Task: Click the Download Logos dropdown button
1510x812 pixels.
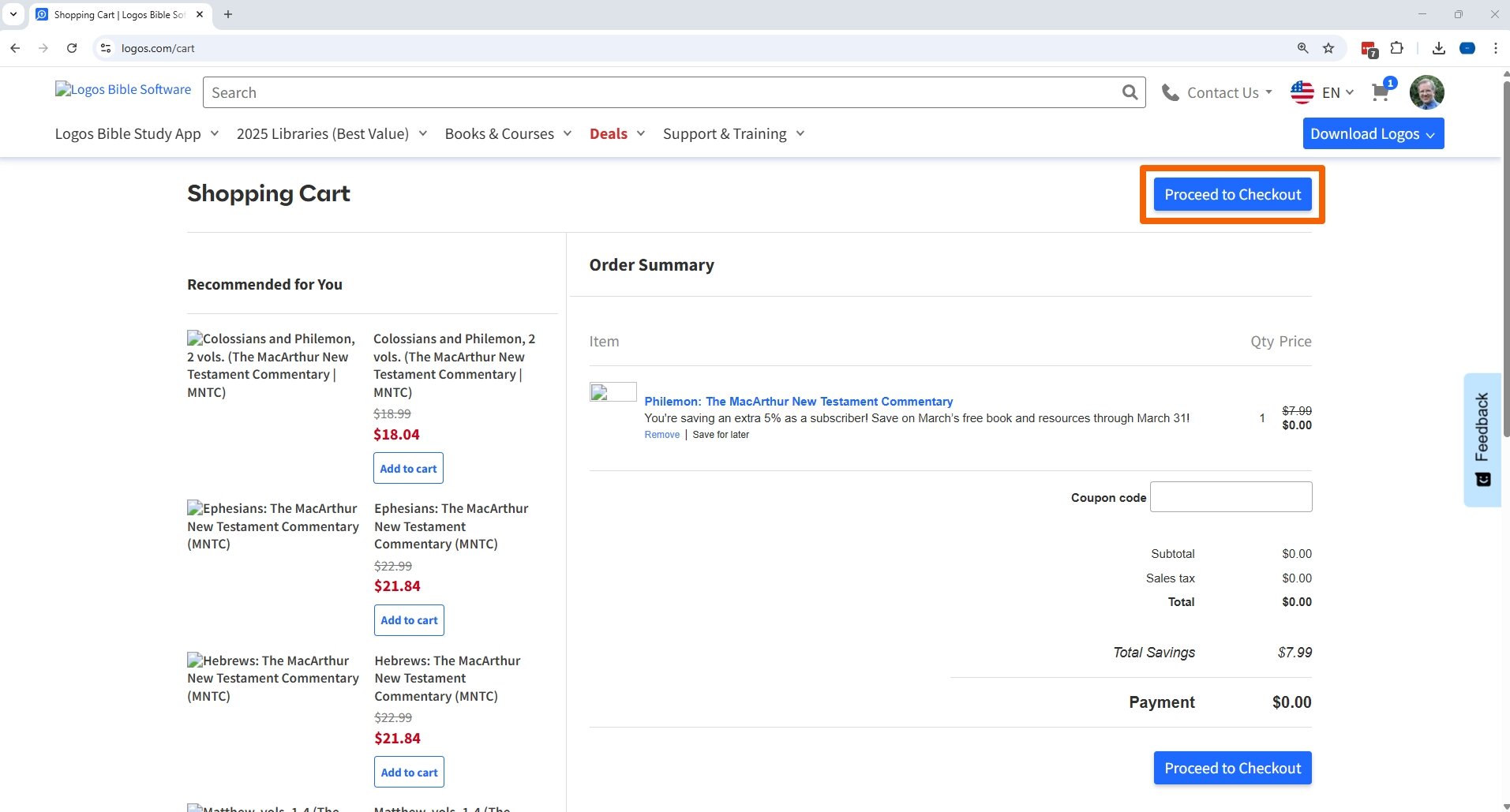Action: pos(1373,133)
